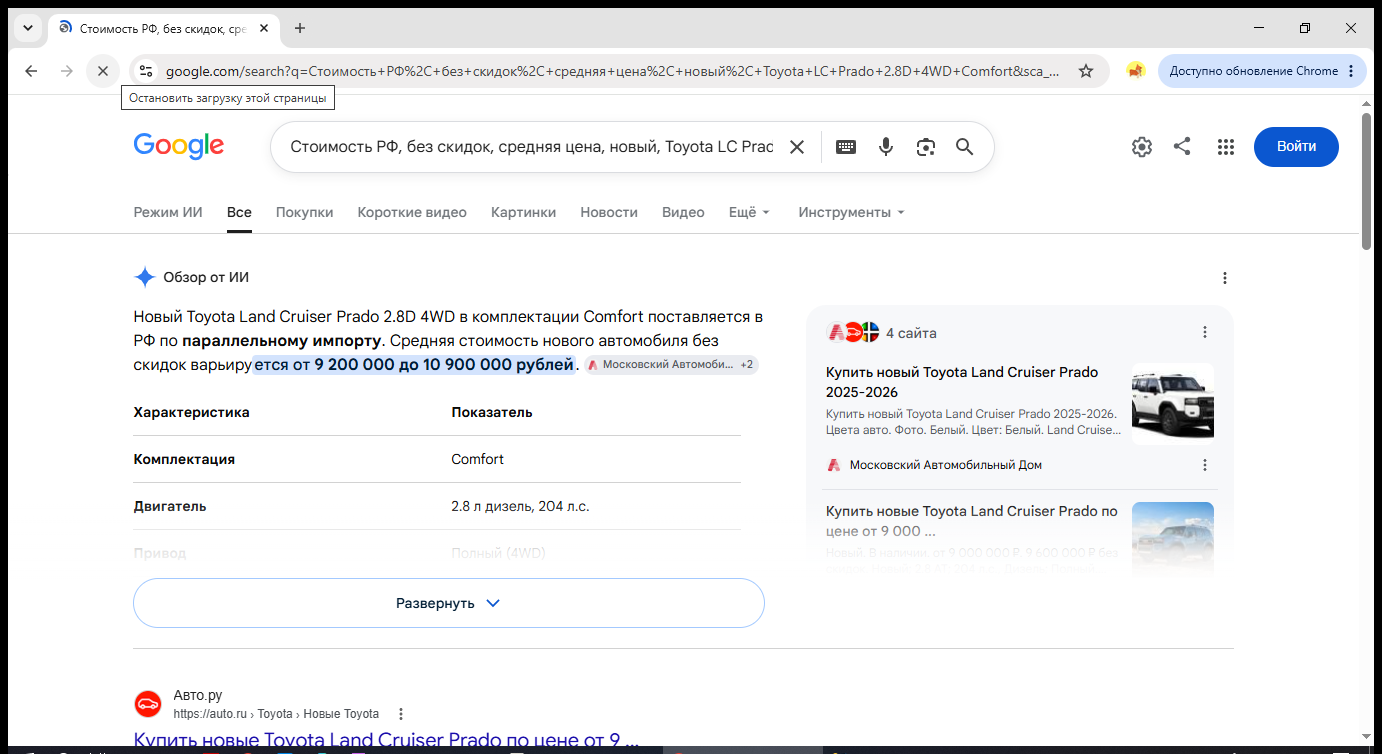The image size is (1382, 754).
Task: Open the Картинки tab
Action: (x=523, y=212)
